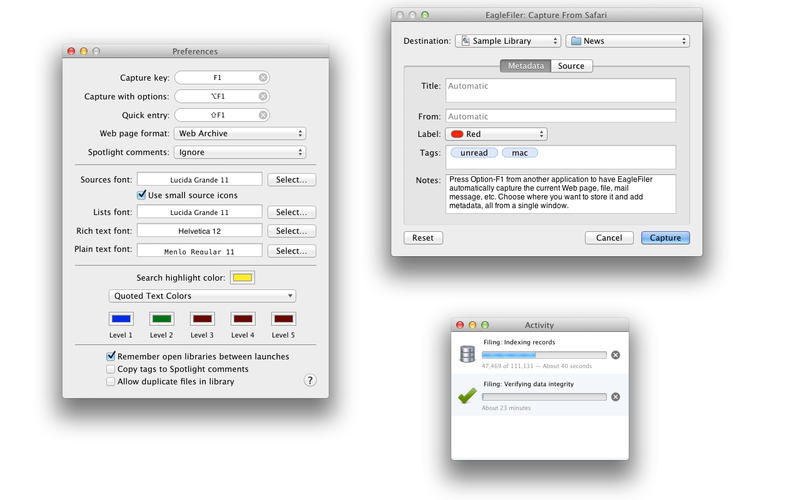Cancel the Indexing records activity
Image resolution: width=800 pixels, height=500 pixels.
[x=616, y=355]
